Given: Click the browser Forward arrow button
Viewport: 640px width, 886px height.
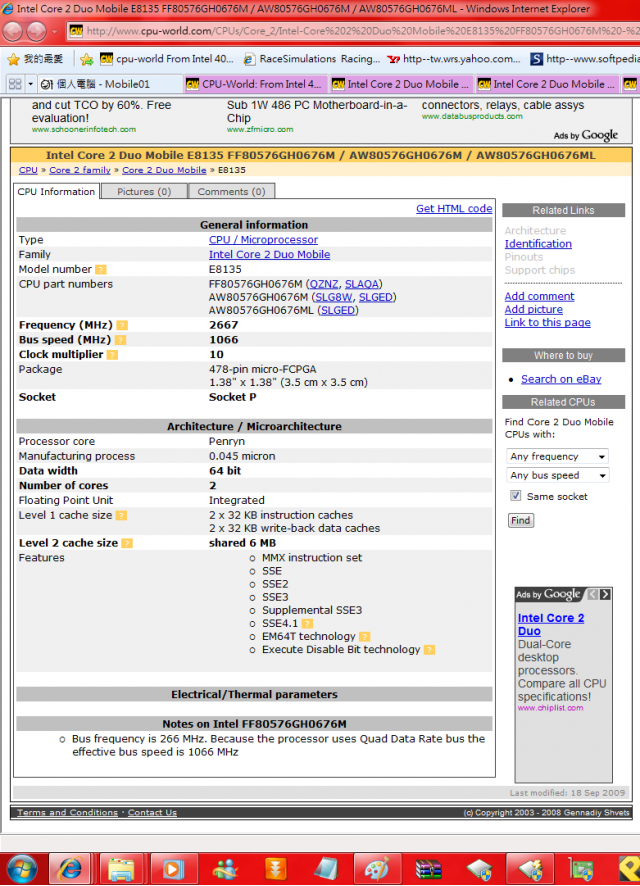Looking at the screenshot, I should tap(37, 32).
